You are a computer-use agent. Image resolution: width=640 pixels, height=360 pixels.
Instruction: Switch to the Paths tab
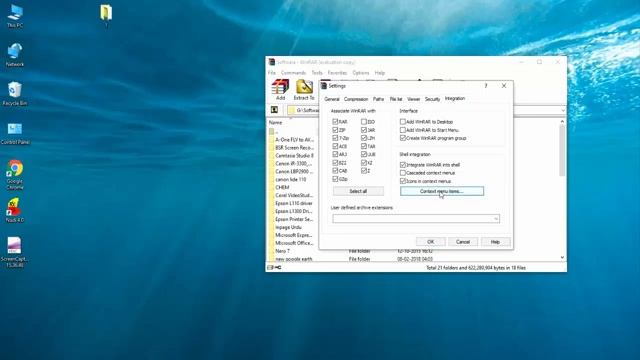[x=378, y=99]
